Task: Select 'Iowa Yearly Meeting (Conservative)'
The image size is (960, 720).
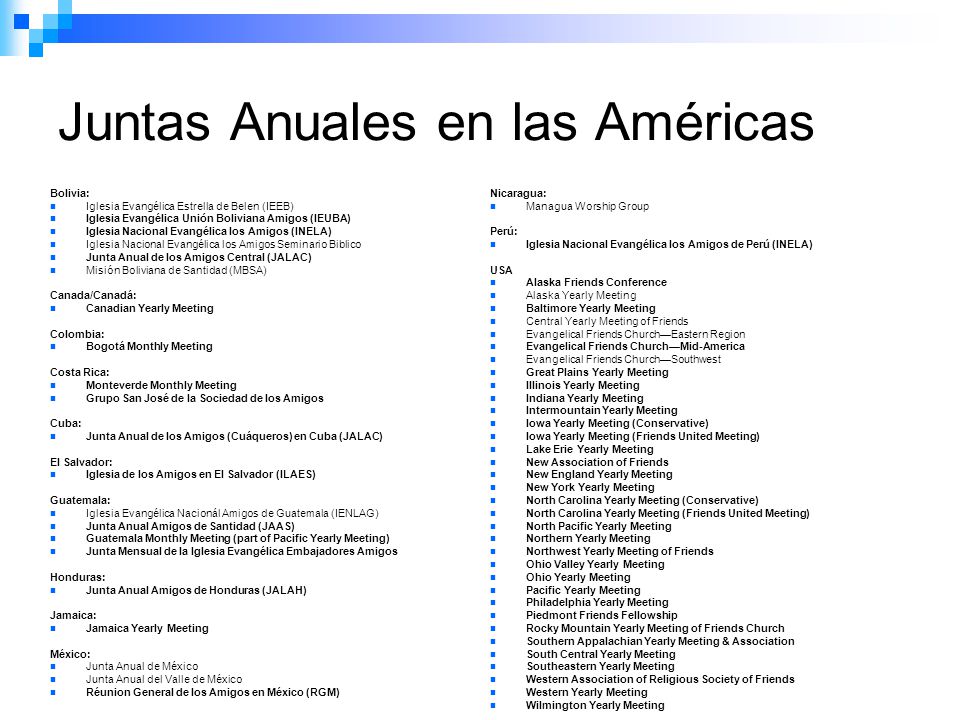Action: coord(617,423)
